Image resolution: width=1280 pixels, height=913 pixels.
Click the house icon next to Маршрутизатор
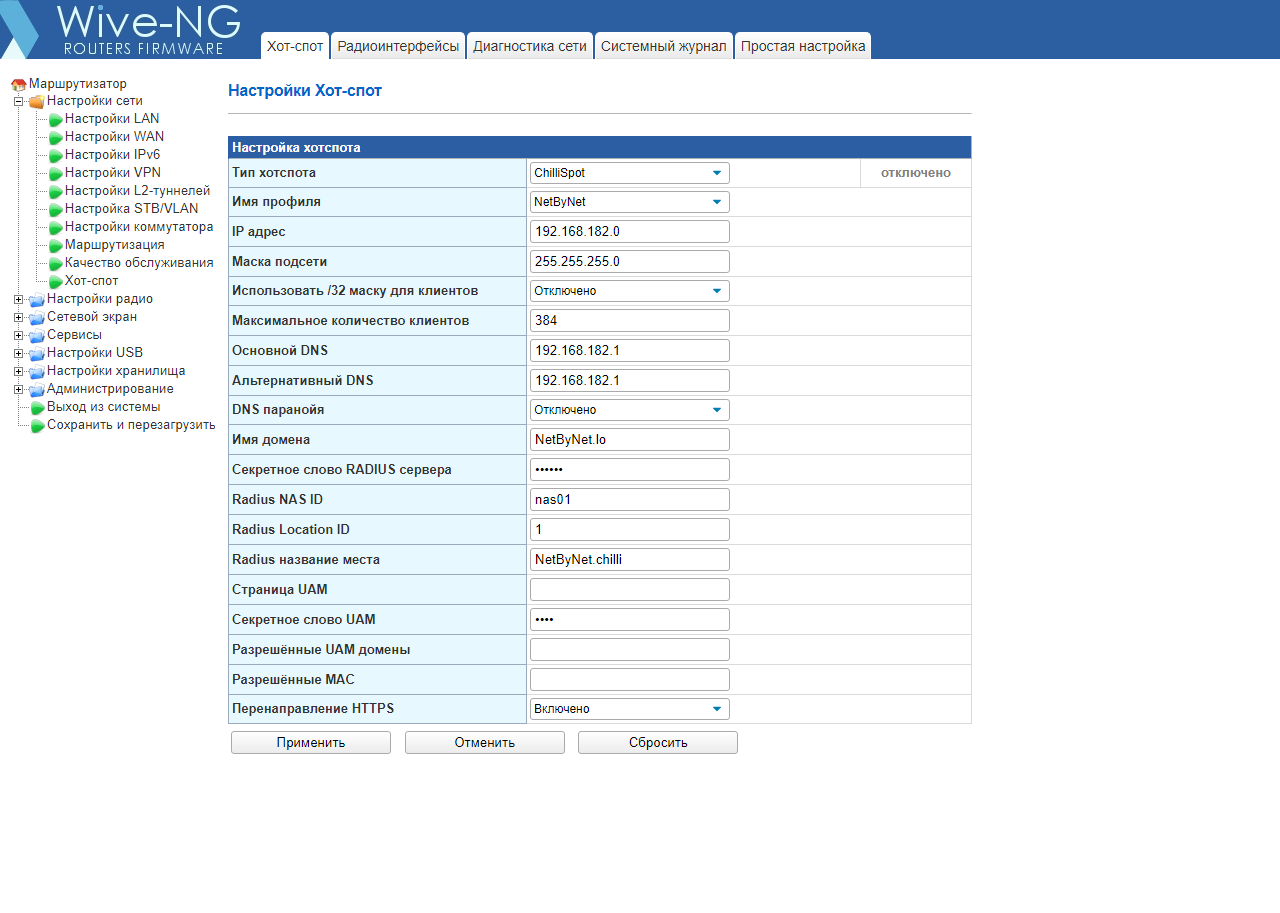pos(18,85)
